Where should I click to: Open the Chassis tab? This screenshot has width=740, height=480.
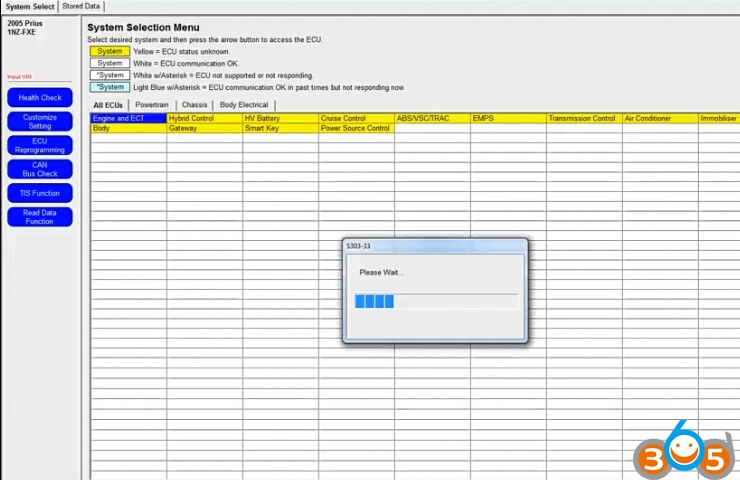click(194, 105)
